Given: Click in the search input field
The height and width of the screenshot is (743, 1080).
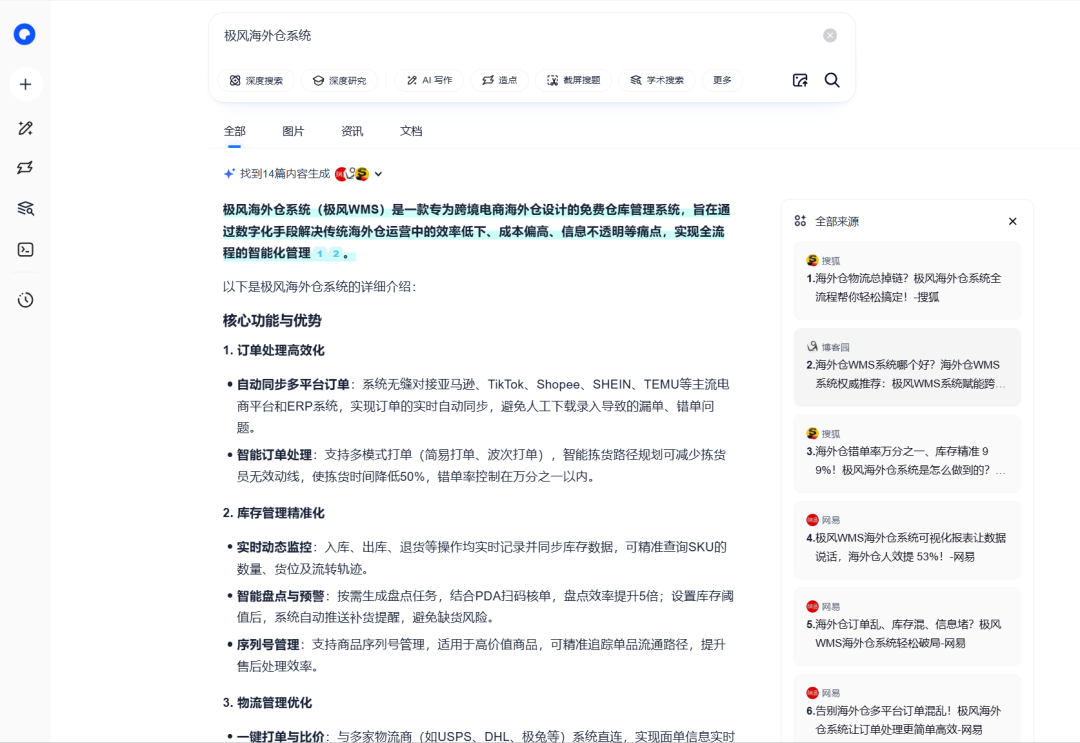Looking at the screenshot, I should pos(500,36).
